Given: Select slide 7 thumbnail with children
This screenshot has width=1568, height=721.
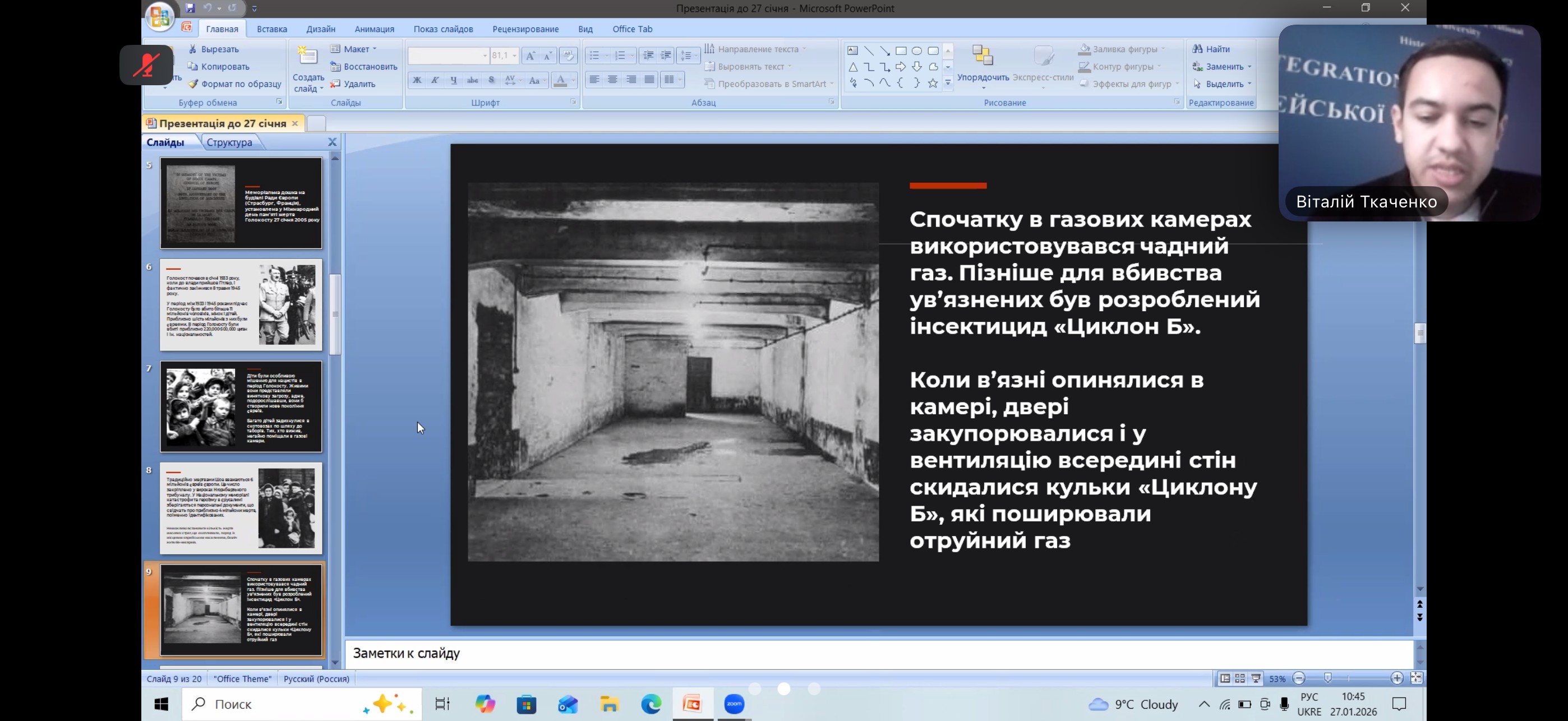Looking at the screenshot, I should [x=241, y=406].
